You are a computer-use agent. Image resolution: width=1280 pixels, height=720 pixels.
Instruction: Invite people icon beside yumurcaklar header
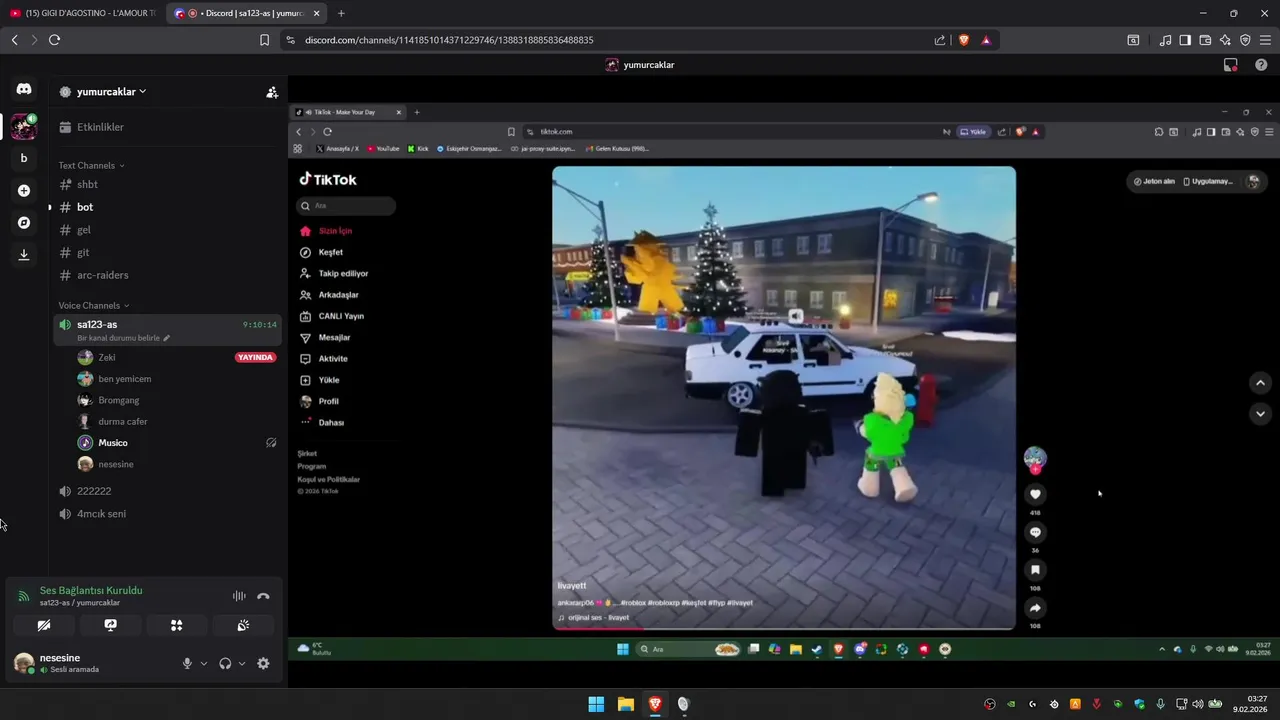point(272,92)
